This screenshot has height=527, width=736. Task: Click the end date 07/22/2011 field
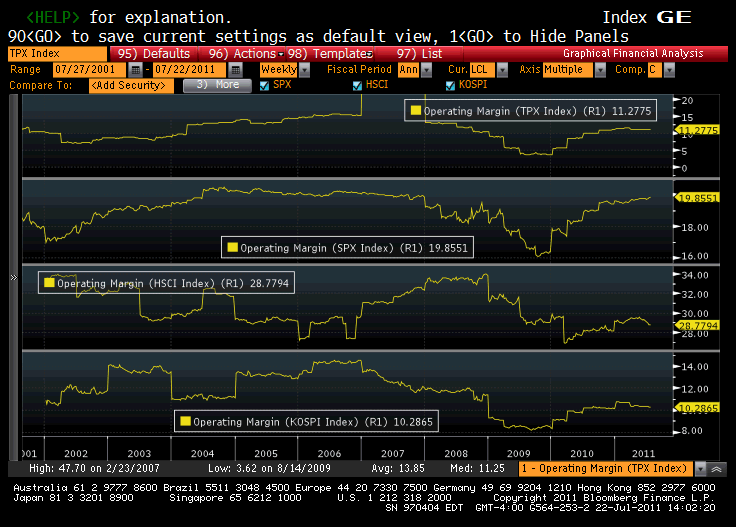[190, 70]
